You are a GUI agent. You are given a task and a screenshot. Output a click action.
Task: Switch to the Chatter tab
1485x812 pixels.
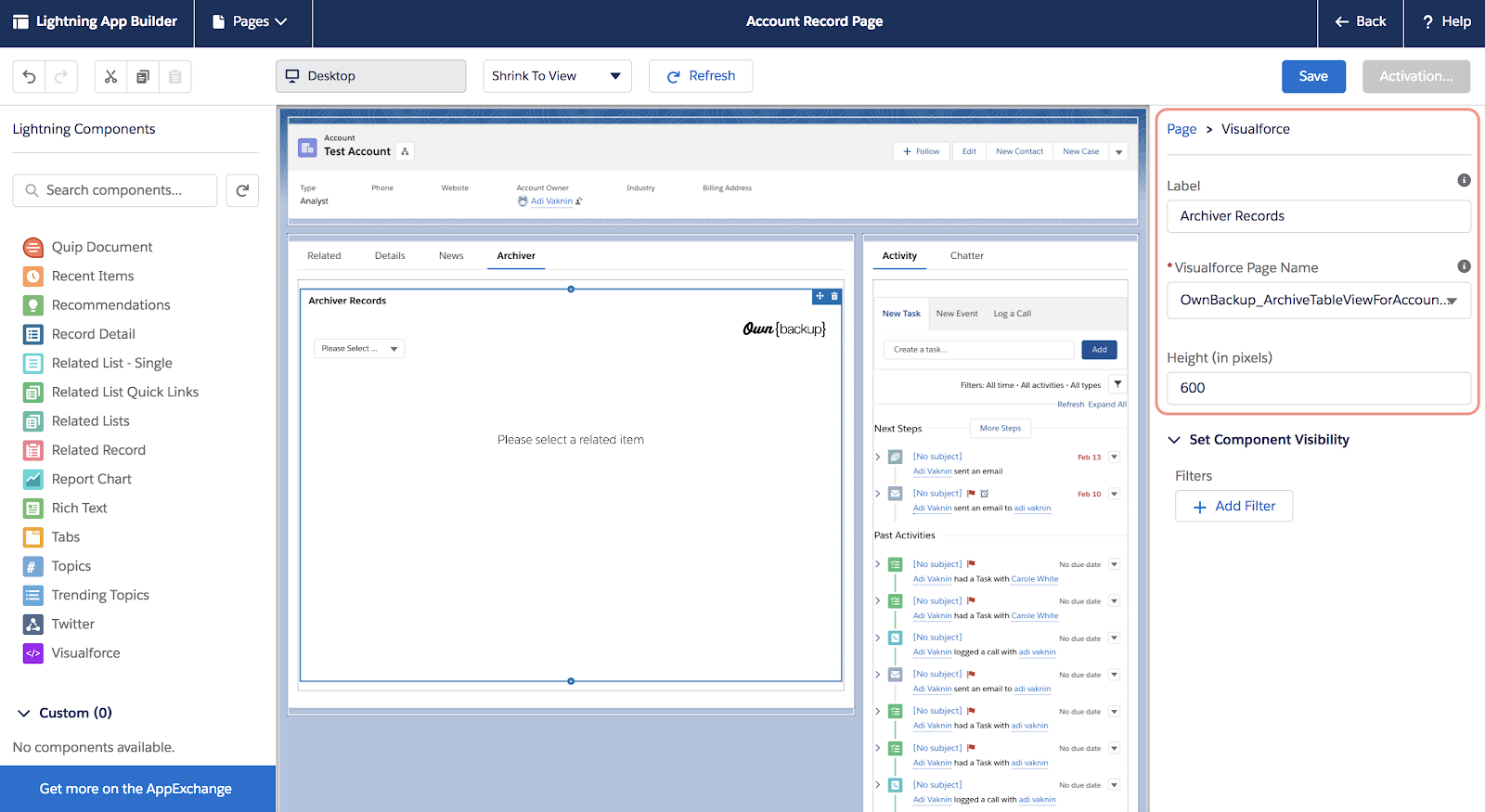point(967,256)
